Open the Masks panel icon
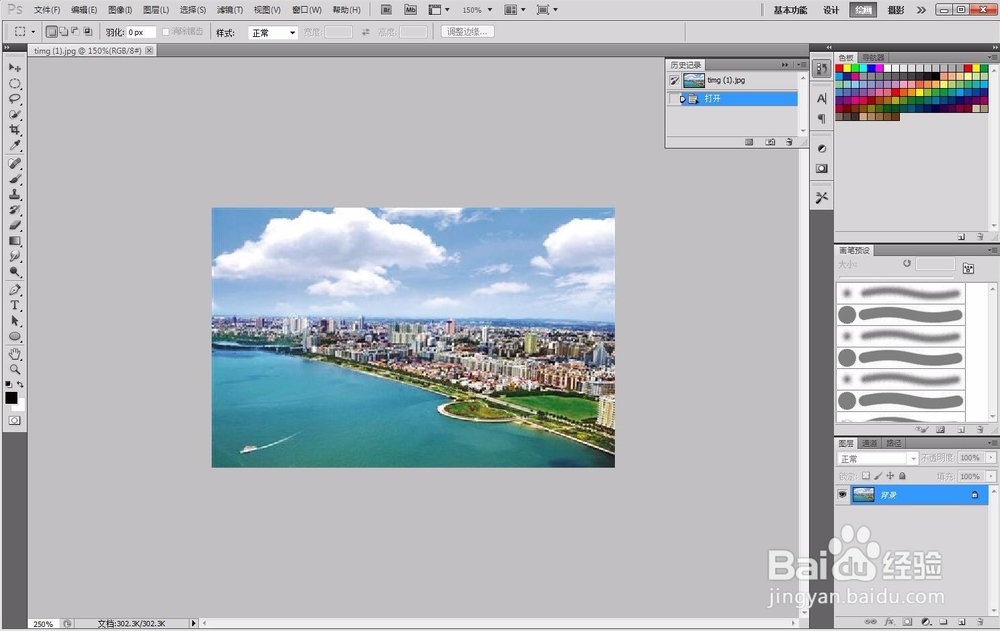1000x631 pixels. pyautogui.click(x=821, y=168)
